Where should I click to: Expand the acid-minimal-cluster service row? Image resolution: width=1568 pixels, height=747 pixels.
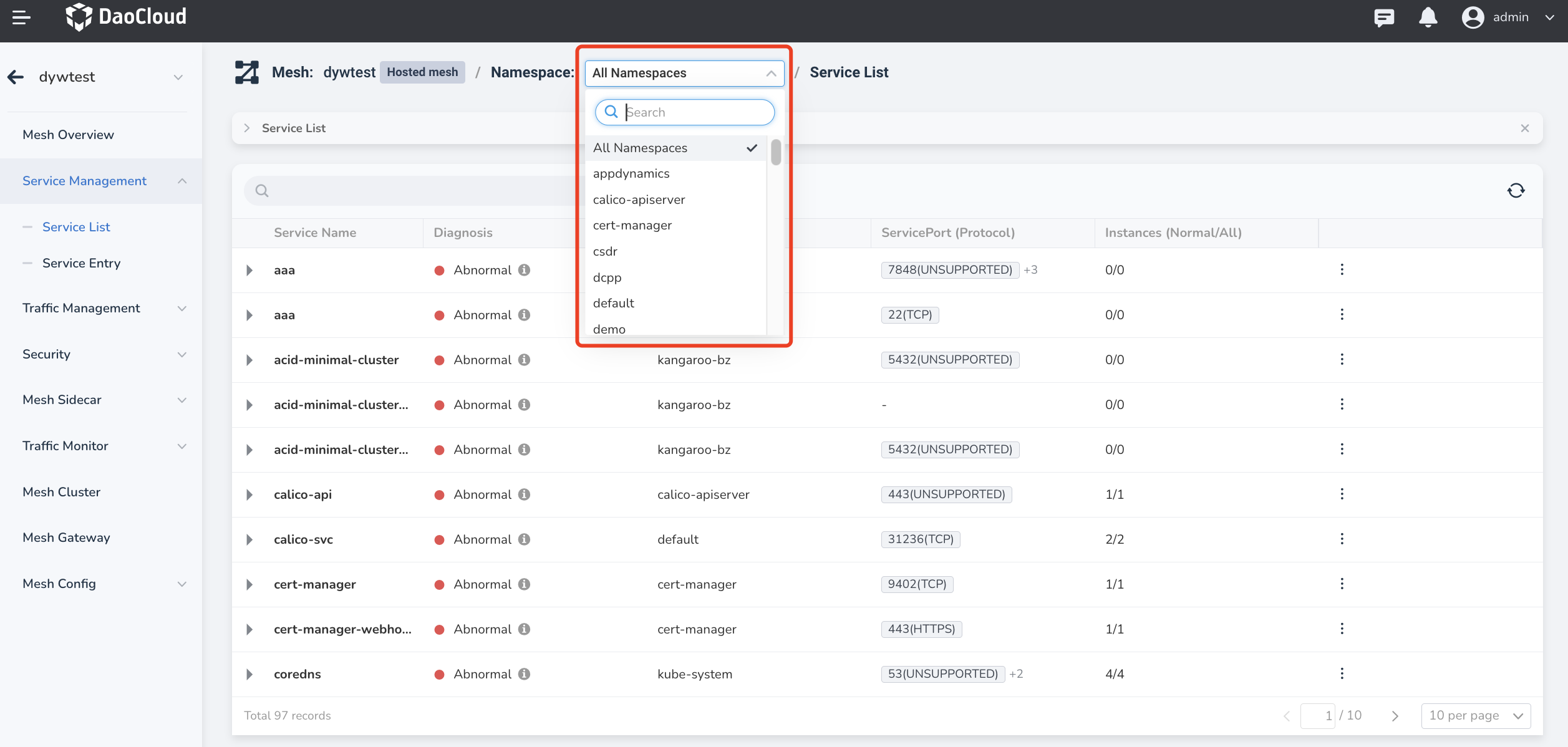pyautogui.click(x=249, y=360)
